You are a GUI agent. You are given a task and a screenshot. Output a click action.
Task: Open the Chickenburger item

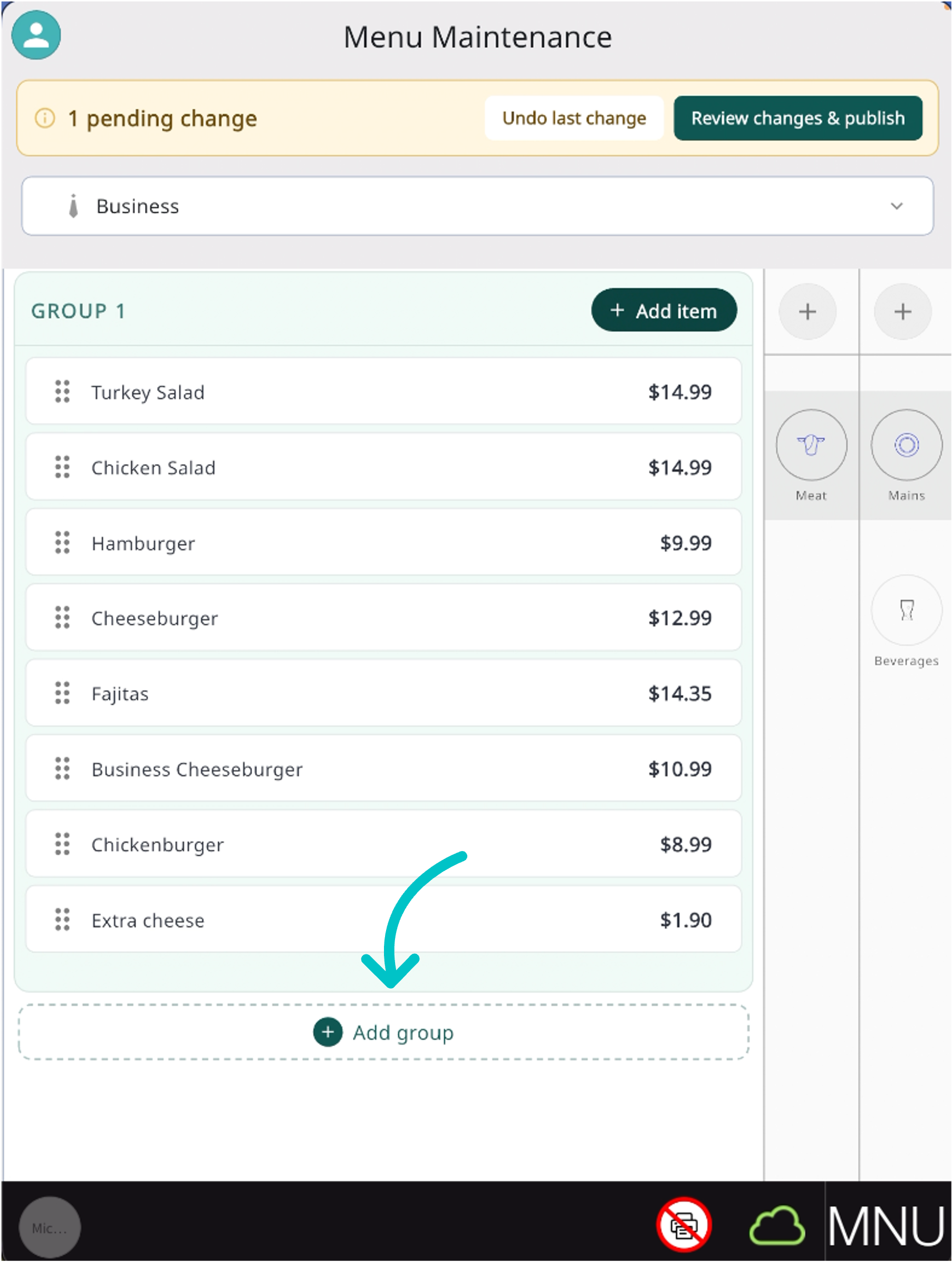(x=383, y=844)
